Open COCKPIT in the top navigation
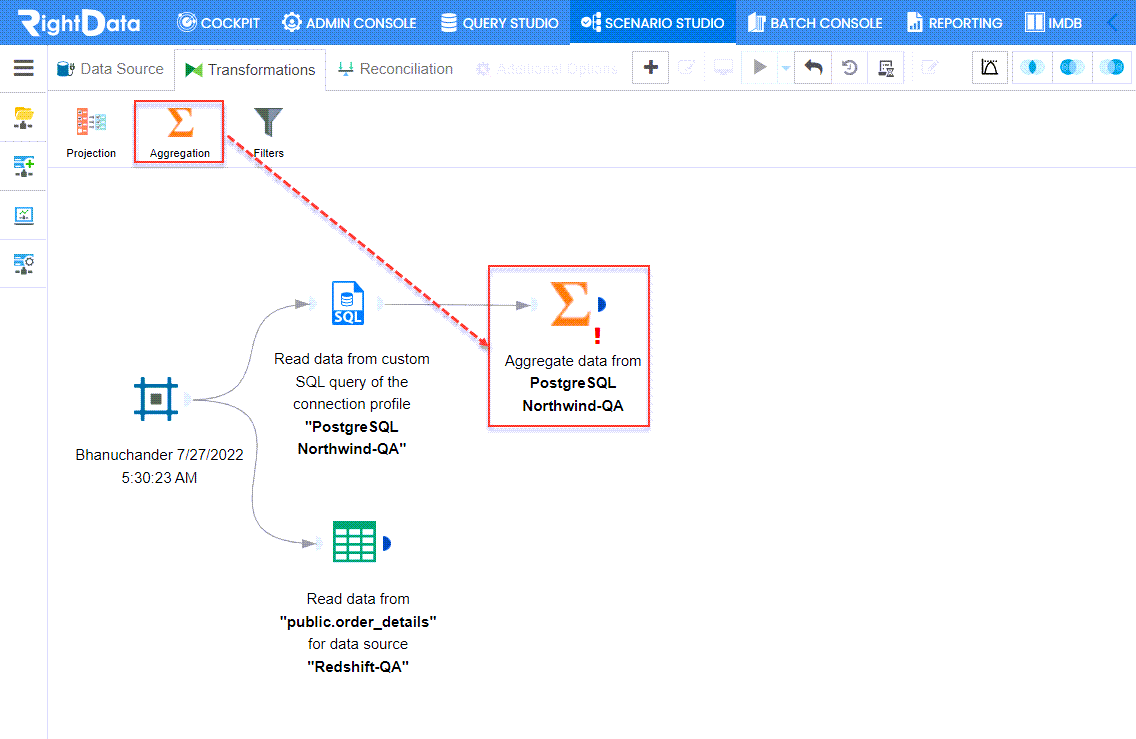 point(218,22)
